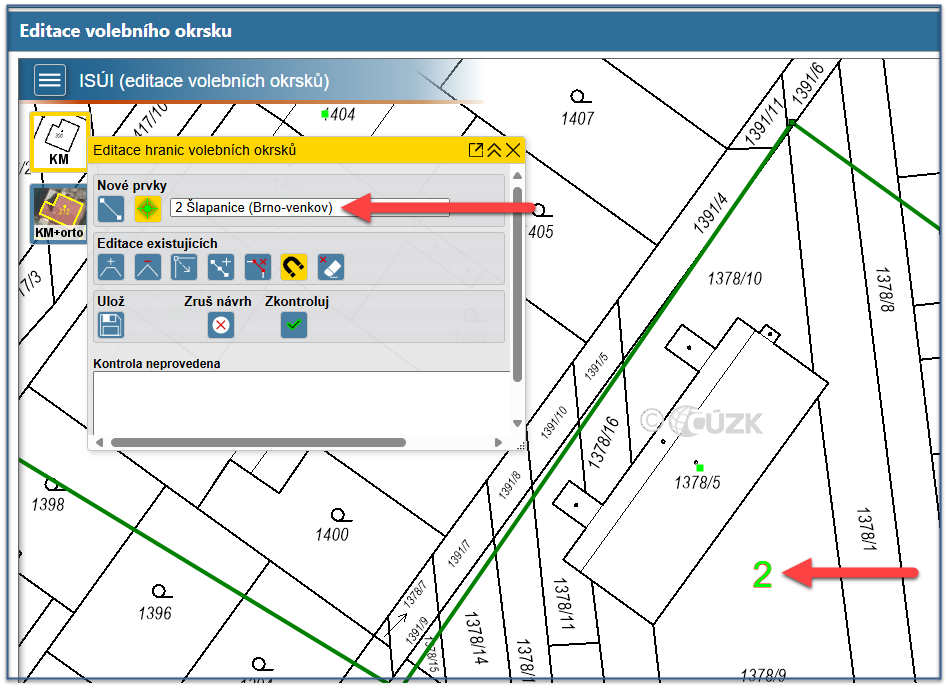Switch basemap to KM+orto
Screen dimensions: 948x688
[59, 213]
